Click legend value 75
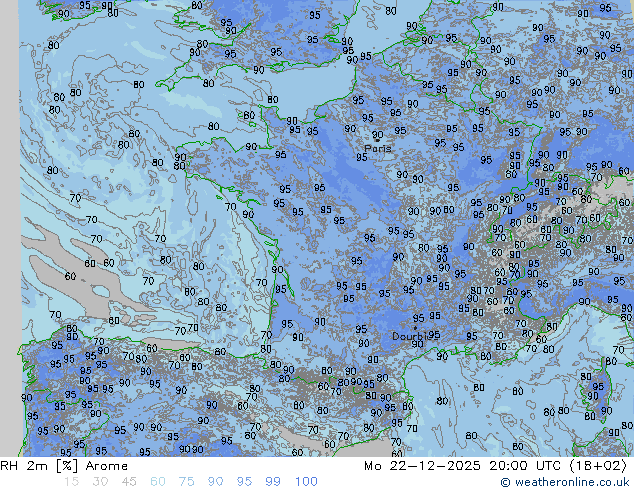Image resolution: width=634 pixels, height=490 pixels. pos(186,482)
